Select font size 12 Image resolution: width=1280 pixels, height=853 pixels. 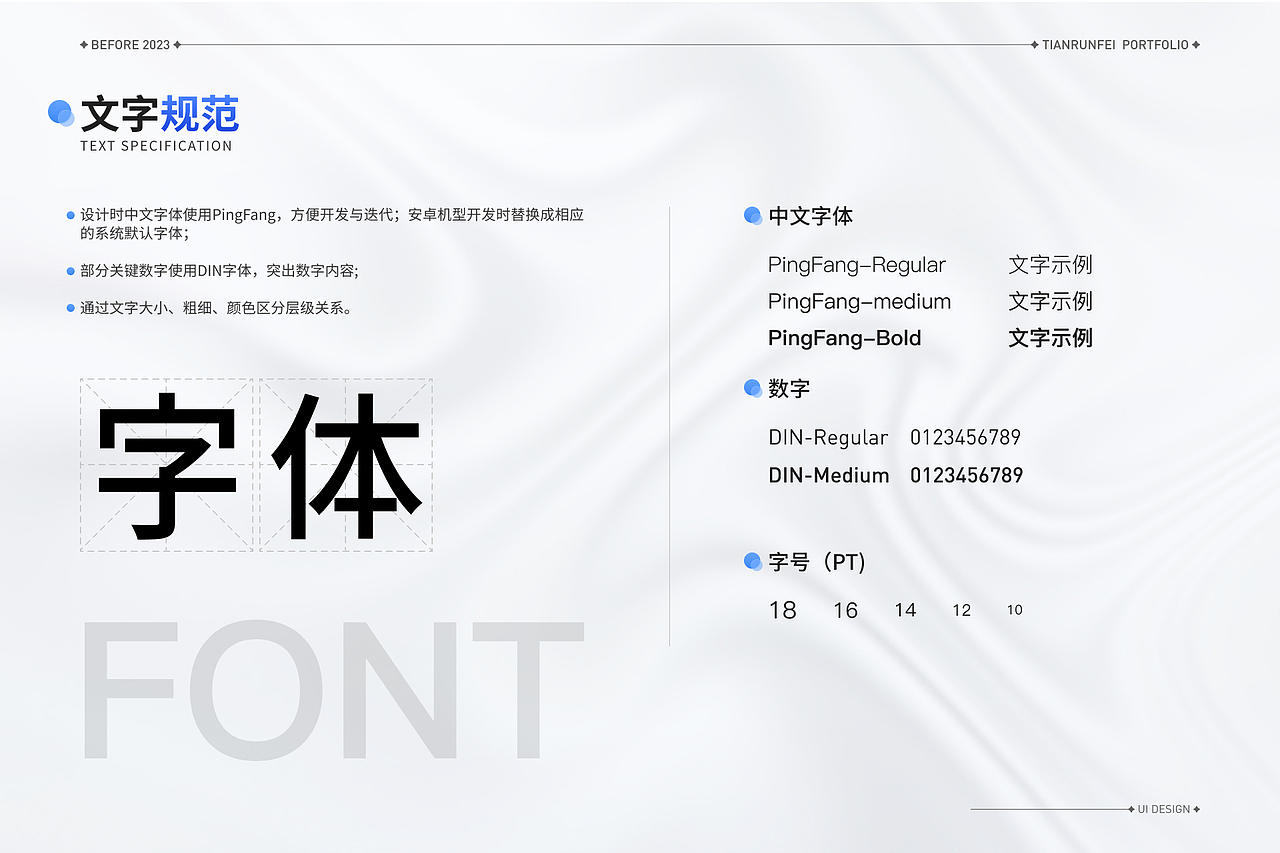coord(962,610)
